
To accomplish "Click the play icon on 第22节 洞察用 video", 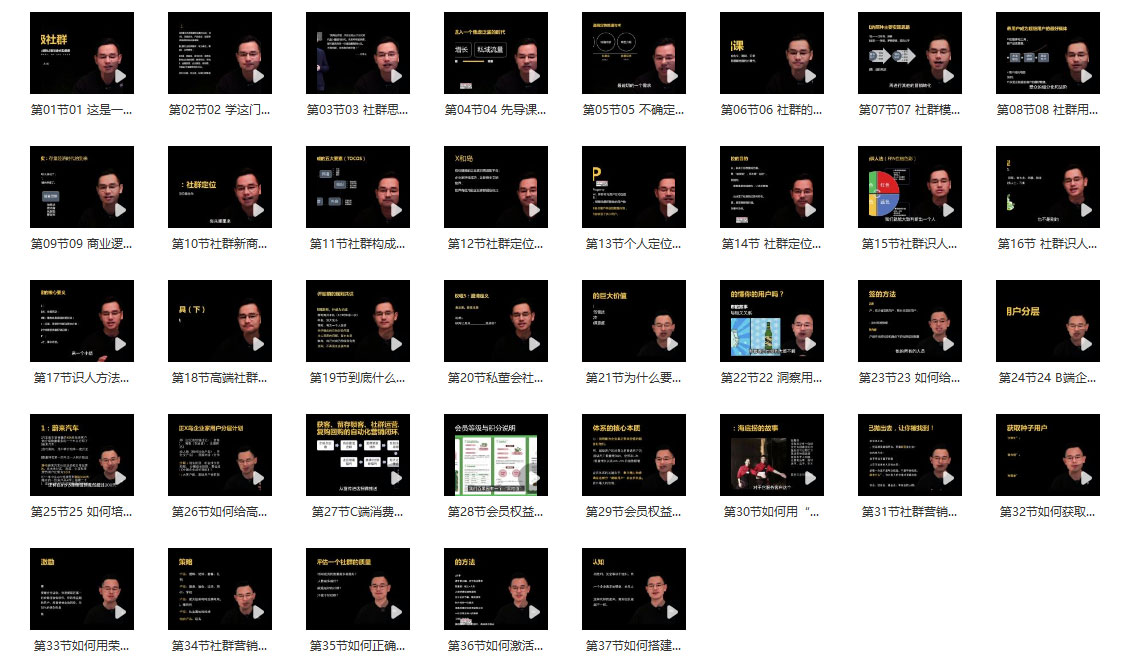I will pyautogui.click(x=810, y=344).
